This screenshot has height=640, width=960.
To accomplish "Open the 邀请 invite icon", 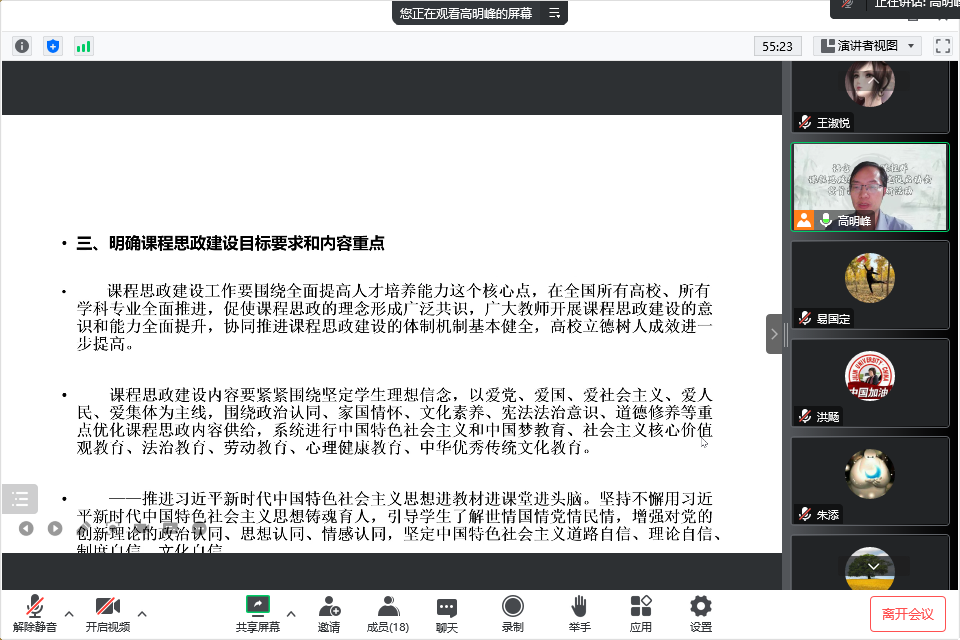I will click(329, 613).
